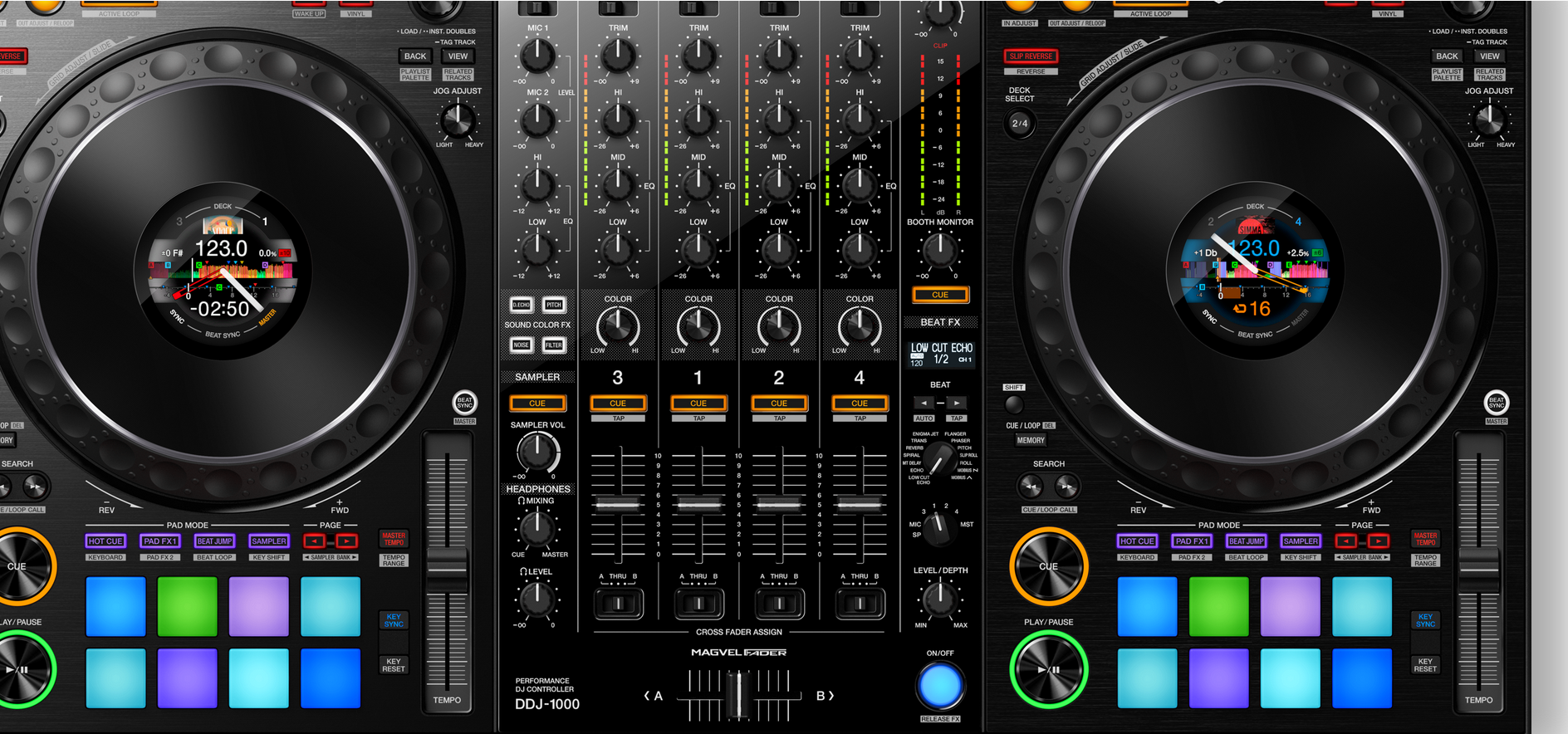
Task: Tap the green performance pad on right deck
Action: click(x=1218, y=606)
